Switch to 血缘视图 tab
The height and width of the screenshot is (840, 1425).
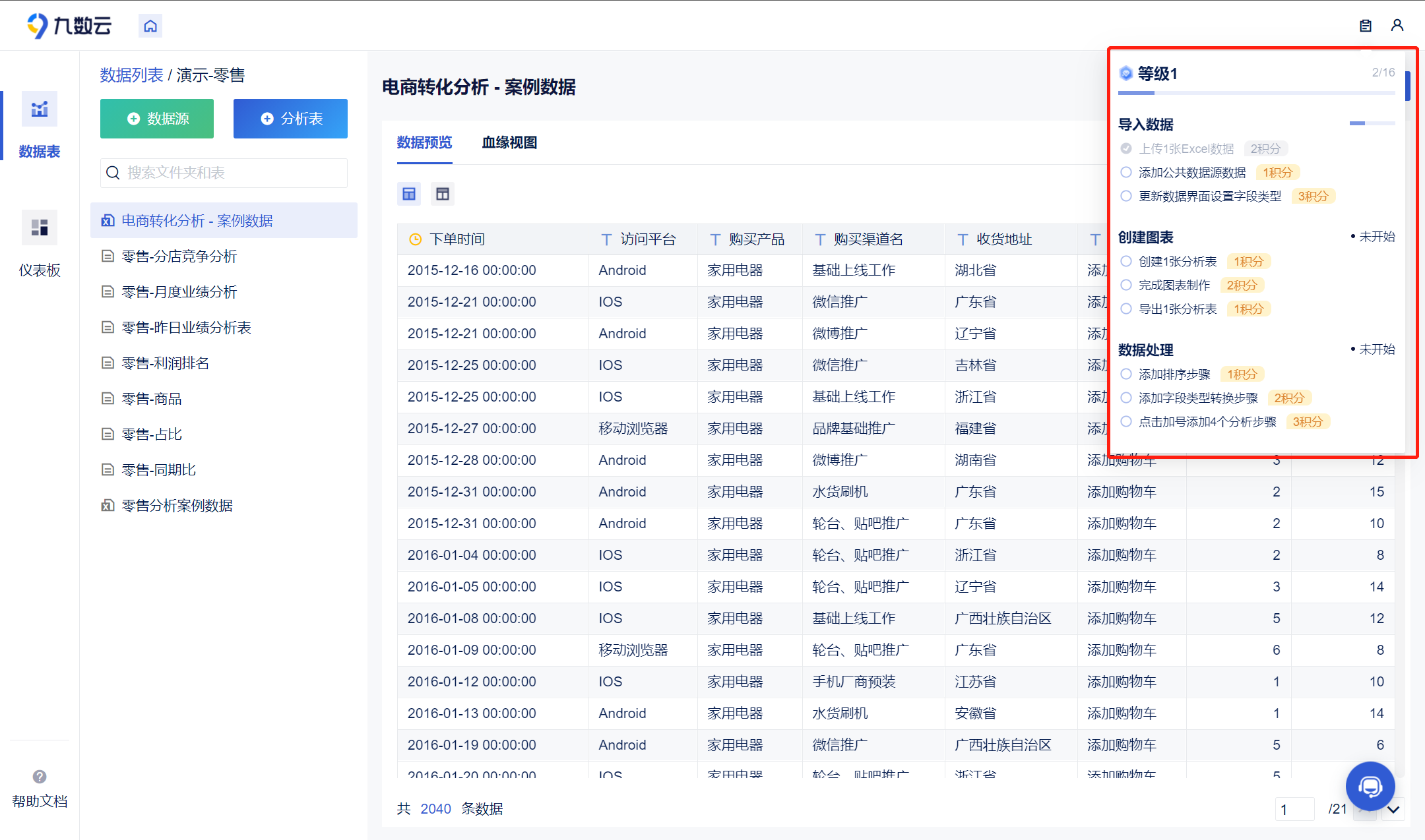[509, 142]
